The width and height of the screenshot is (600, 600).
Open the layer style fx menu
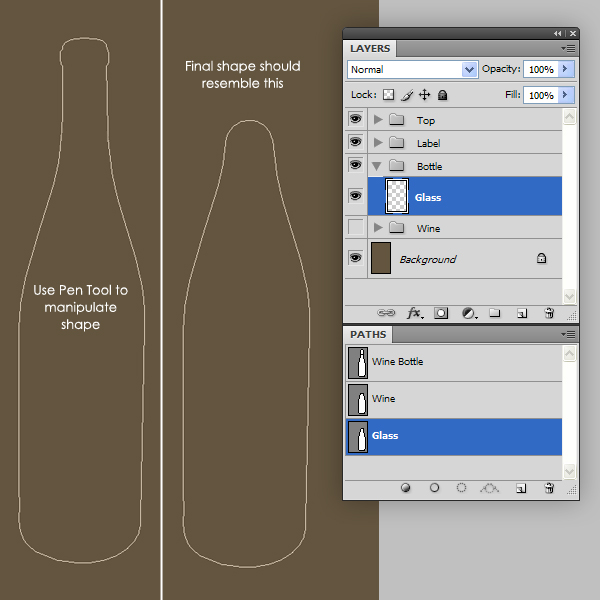tap(415, 313)
